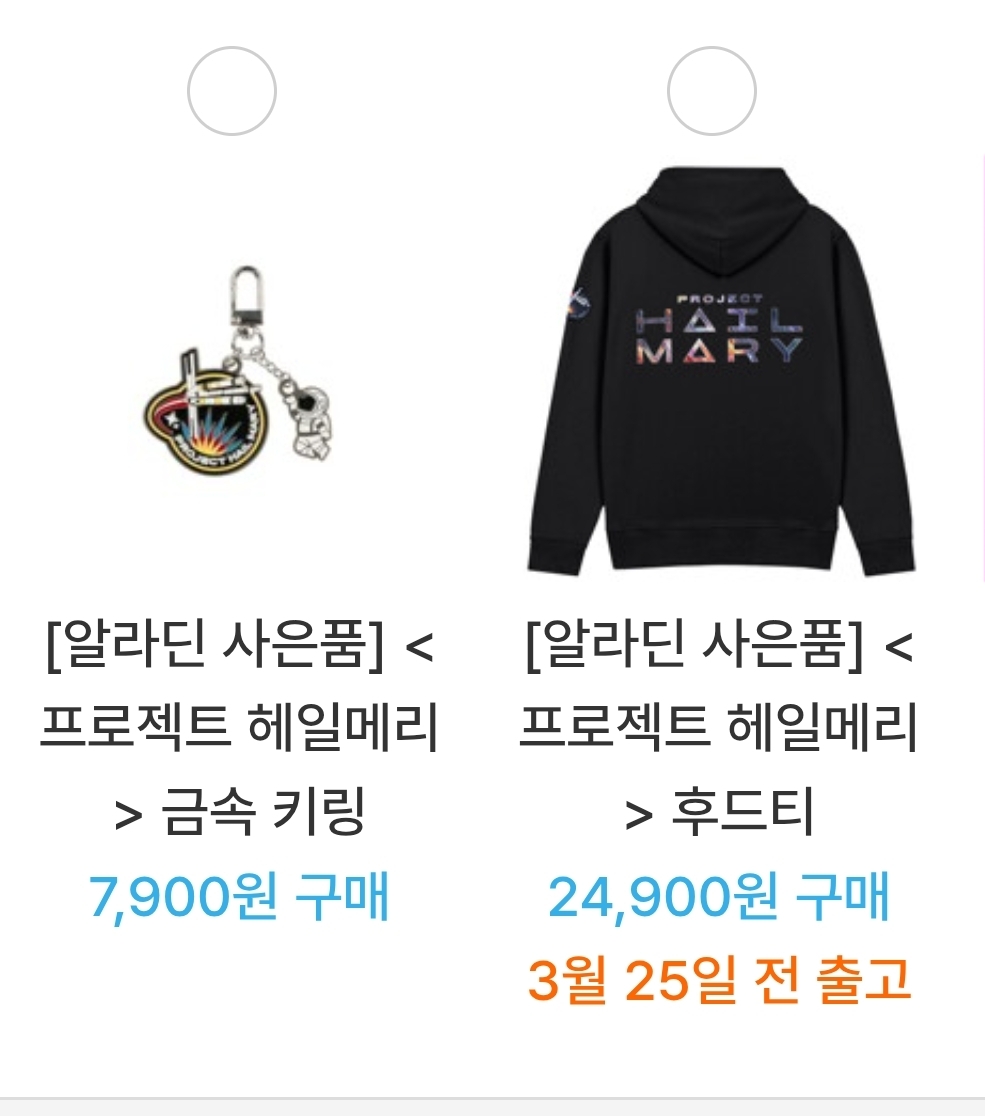The height and width of the screenshot is (1116, 985).
Task: Click 프로젝트 헤일메리 text under keyring
Action: tap(239, 727)
